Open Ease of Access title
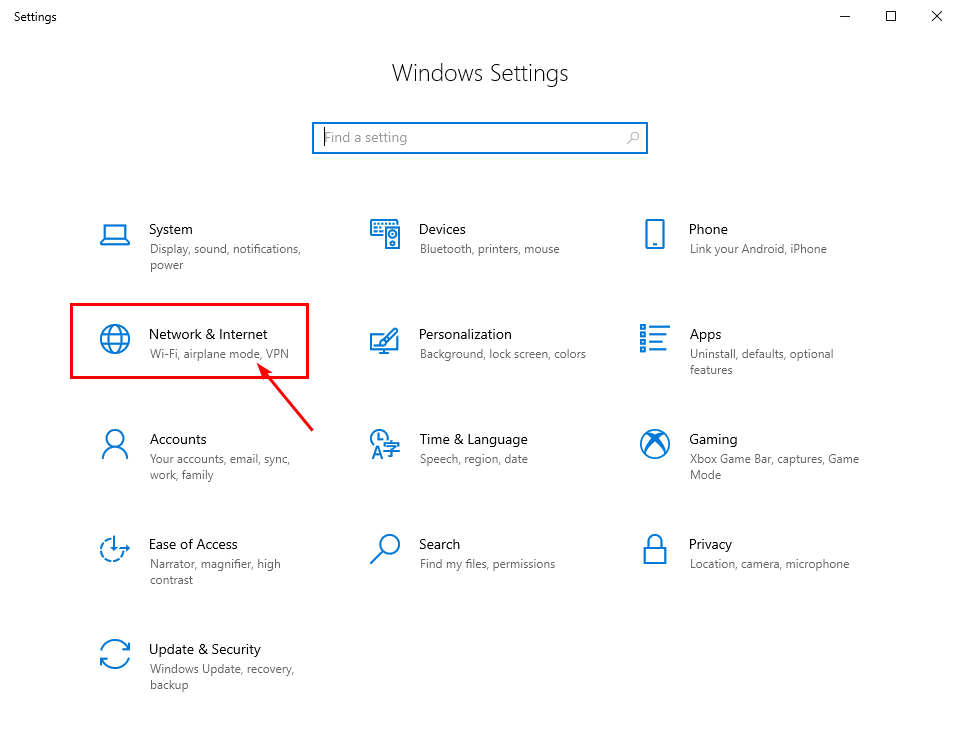This screenshot has width=960, height=733. point(193,544)
